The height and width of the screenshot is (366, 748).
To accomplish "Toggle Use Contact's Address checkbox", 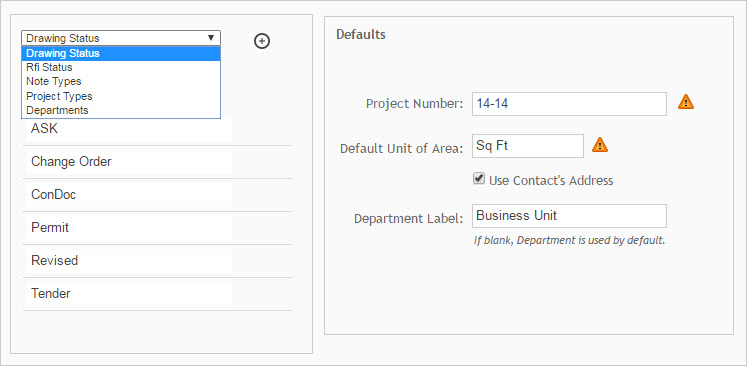I will [478, 178].
